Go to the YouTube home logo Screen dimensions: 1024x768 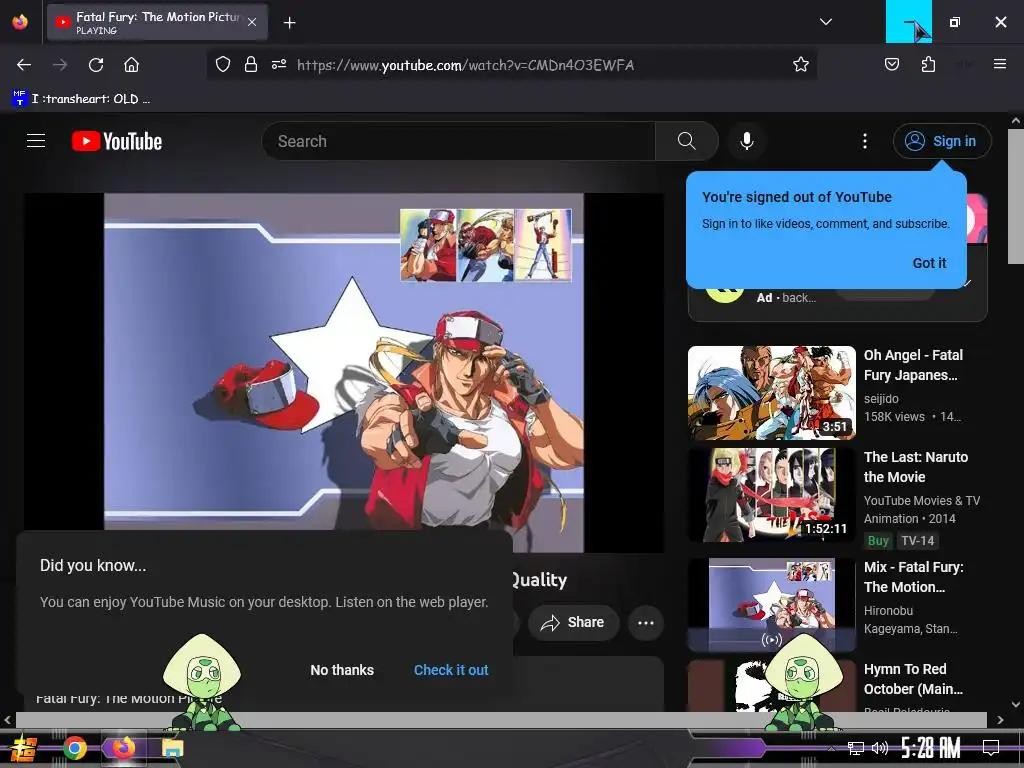[117, 141]
